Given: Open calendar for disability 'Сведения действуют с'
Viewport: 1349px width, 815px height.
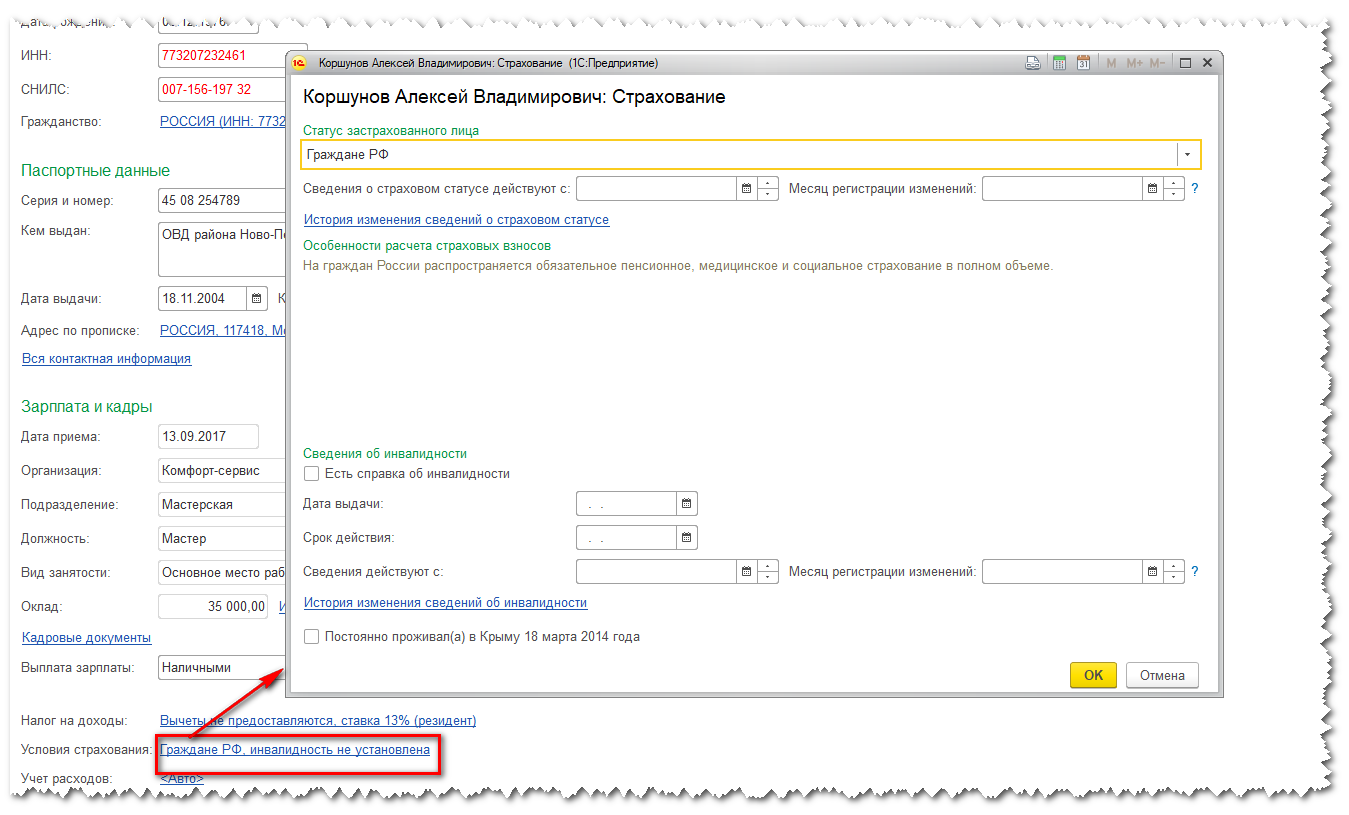Looking at the screenshot, I should [x=747, y=572].
